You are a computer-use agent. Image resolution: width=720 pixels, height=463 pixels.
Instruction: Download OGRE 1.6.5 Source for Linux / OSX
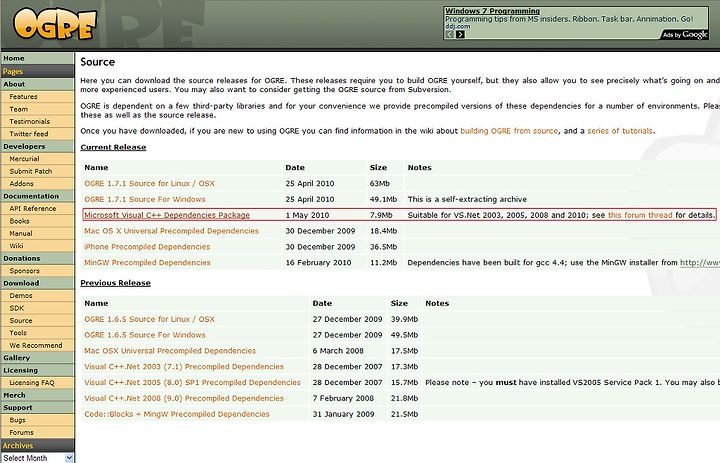pyautogui.click(x=149, y=319)
